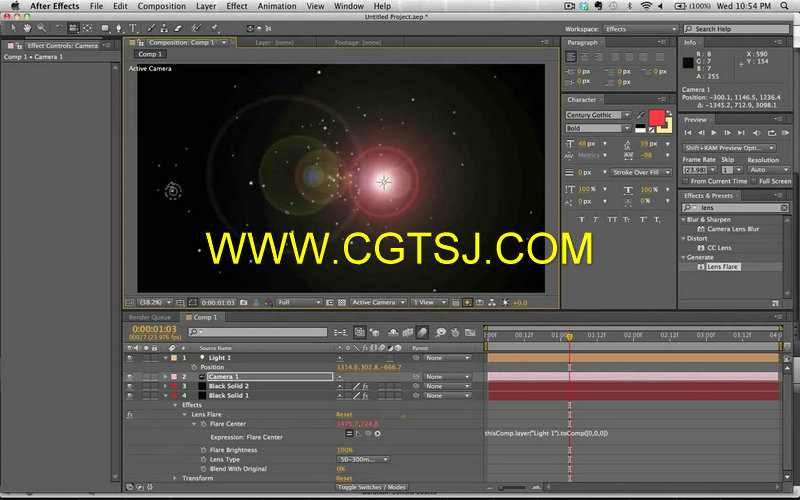This screenshot has width=800, height=500.
Task: Toggle the Lens Flare fx switch
Action: (130, 415)
